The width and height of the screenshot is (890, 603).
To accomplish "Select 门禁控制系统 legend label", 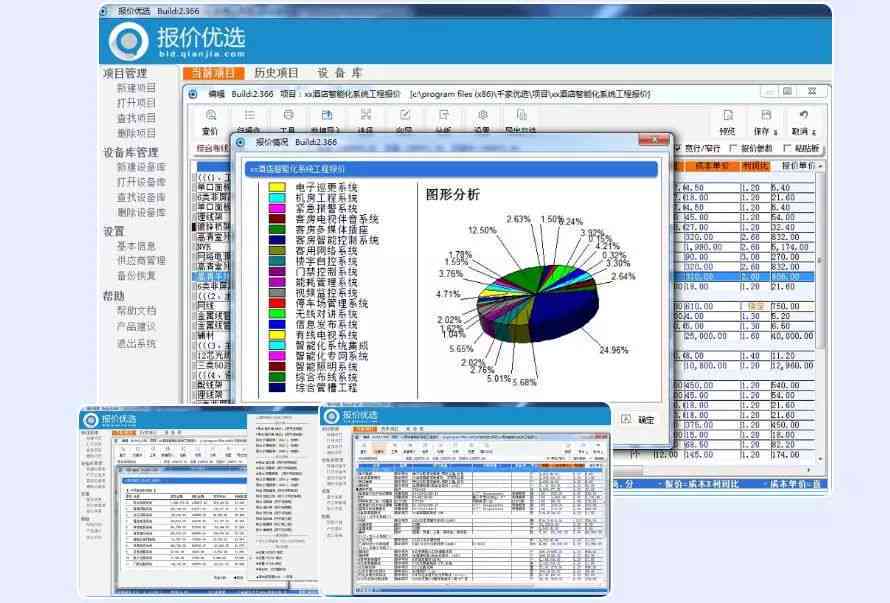I will (x=326, y=272).
